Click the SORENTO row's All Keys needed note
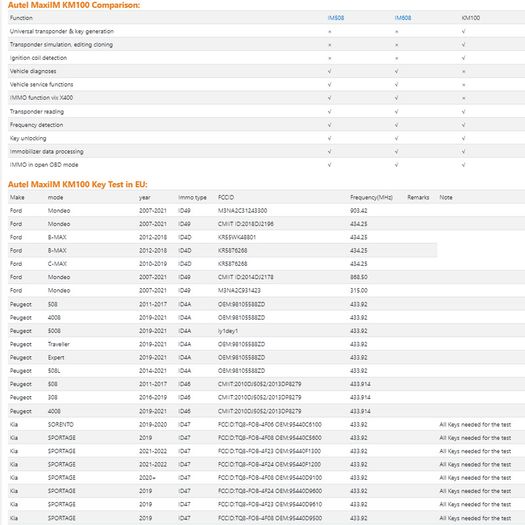 [475, 424]
